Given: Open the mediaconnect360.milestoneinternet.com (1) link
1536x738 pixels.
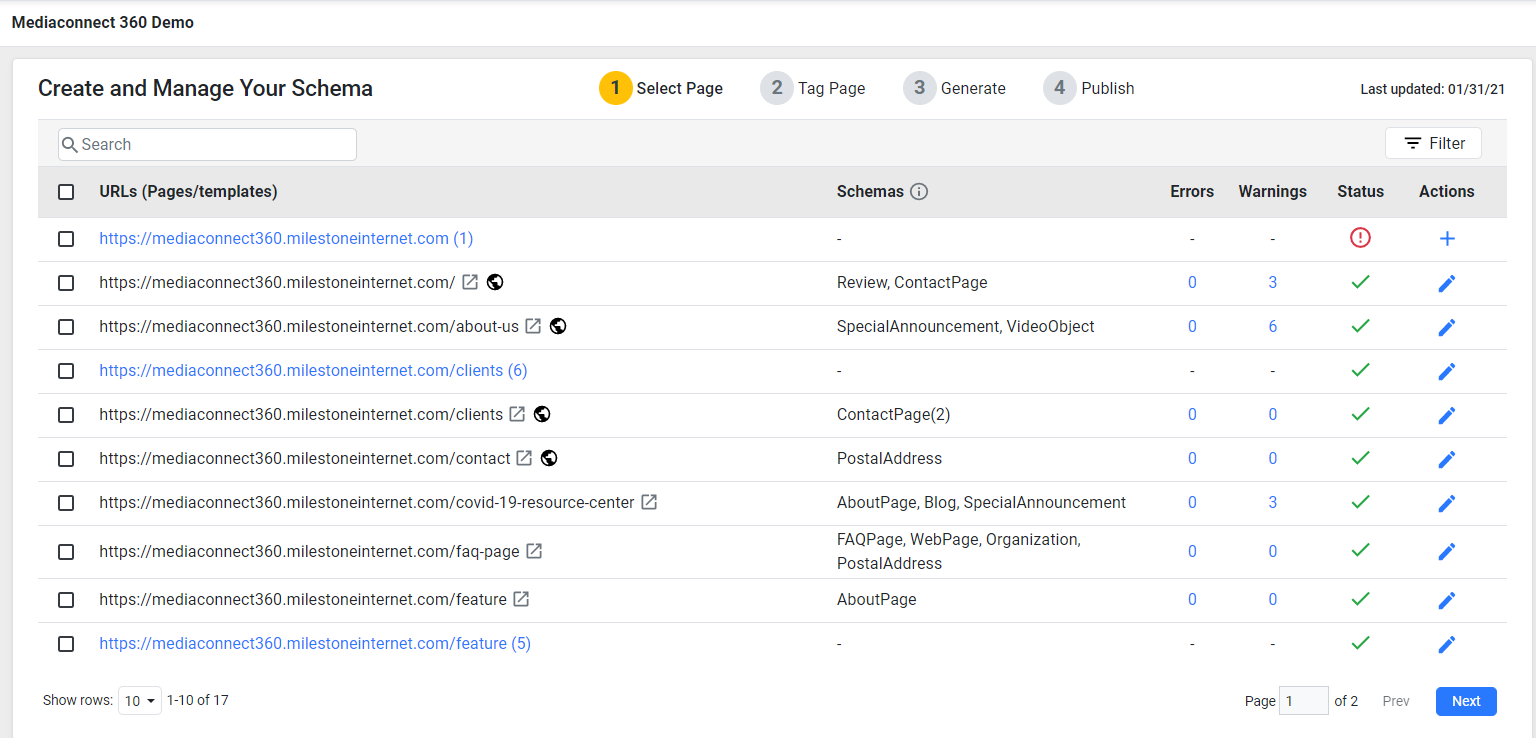Looking at the screenshot, I should point(286,238).
